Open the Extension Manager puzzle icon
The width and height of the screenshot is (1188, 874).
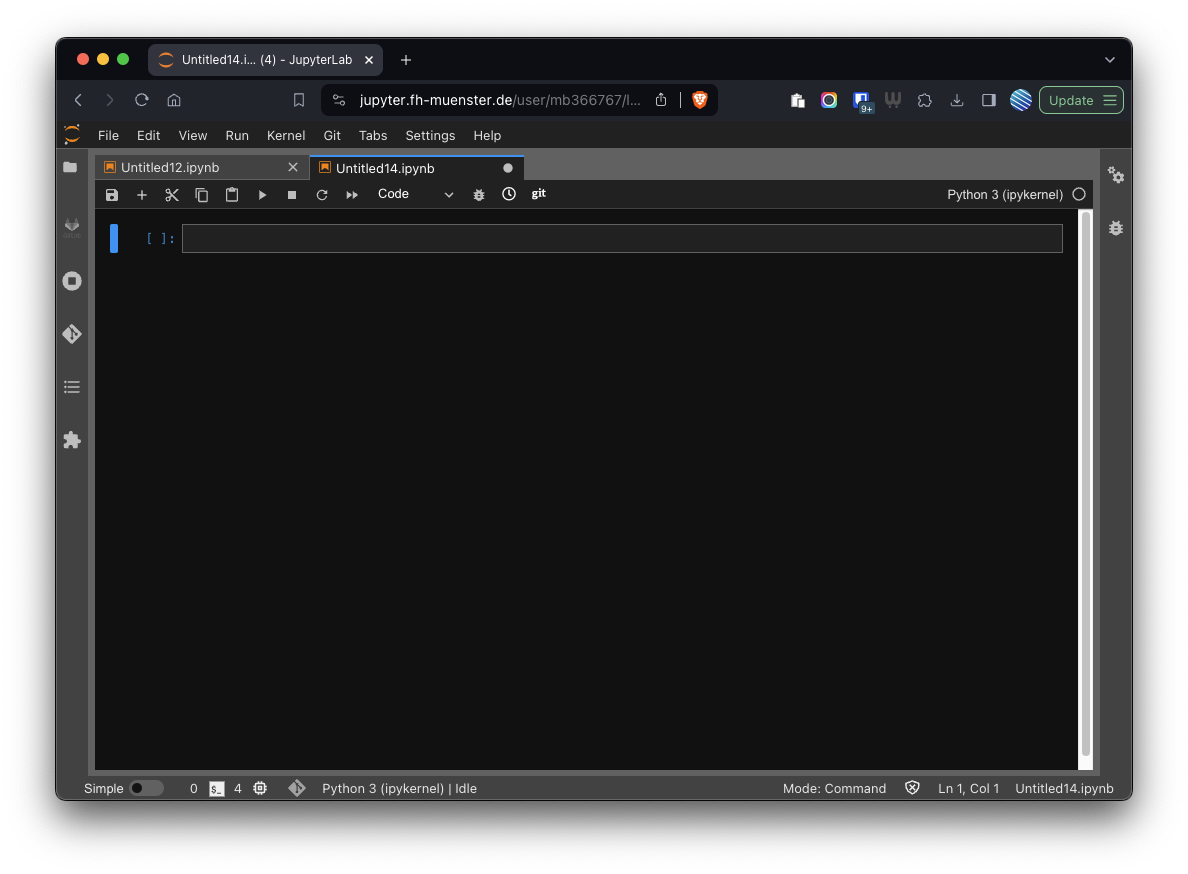72,440
